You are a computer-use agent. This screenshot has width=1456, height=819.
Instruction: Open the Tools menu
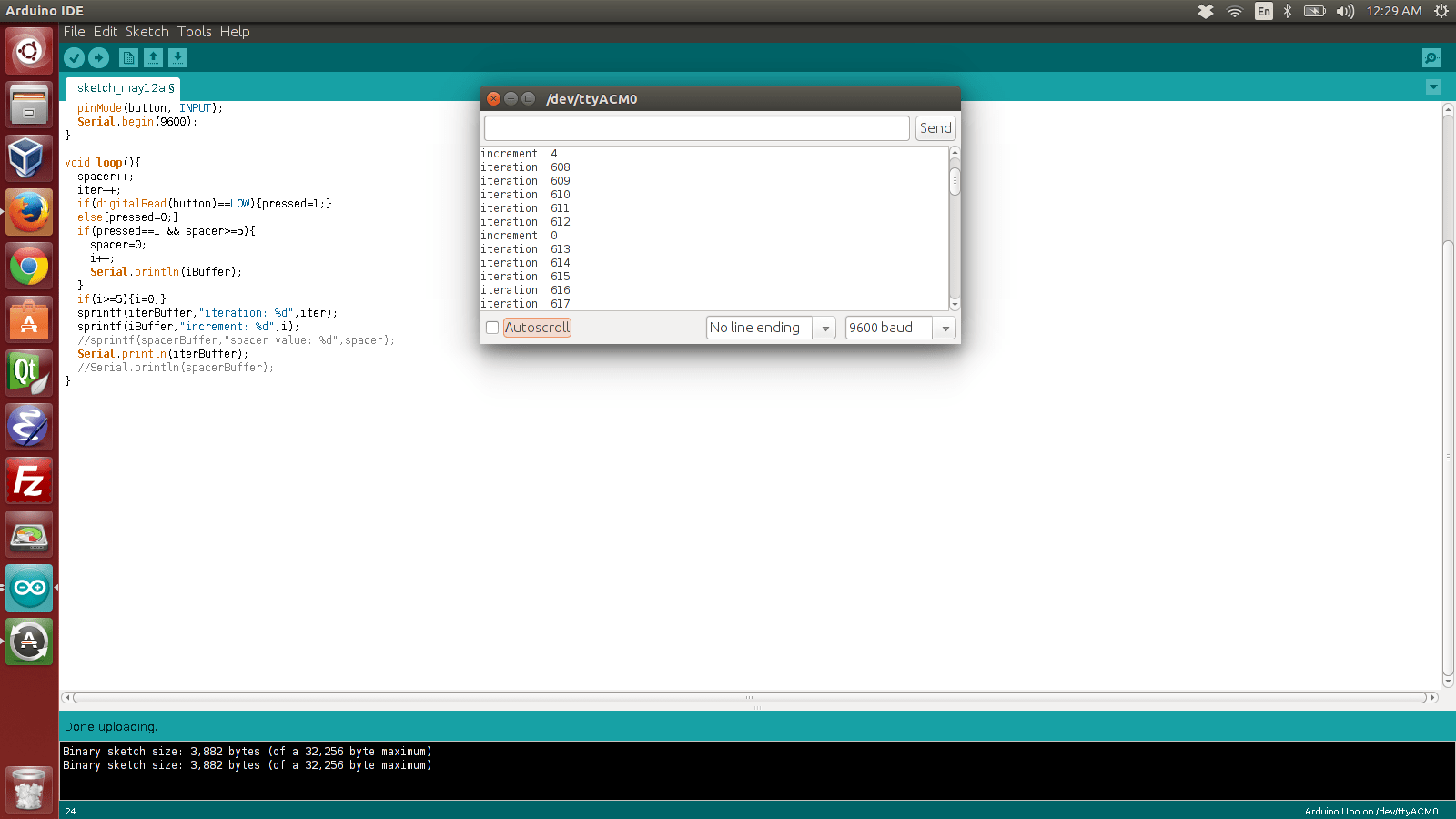(195, 32)
